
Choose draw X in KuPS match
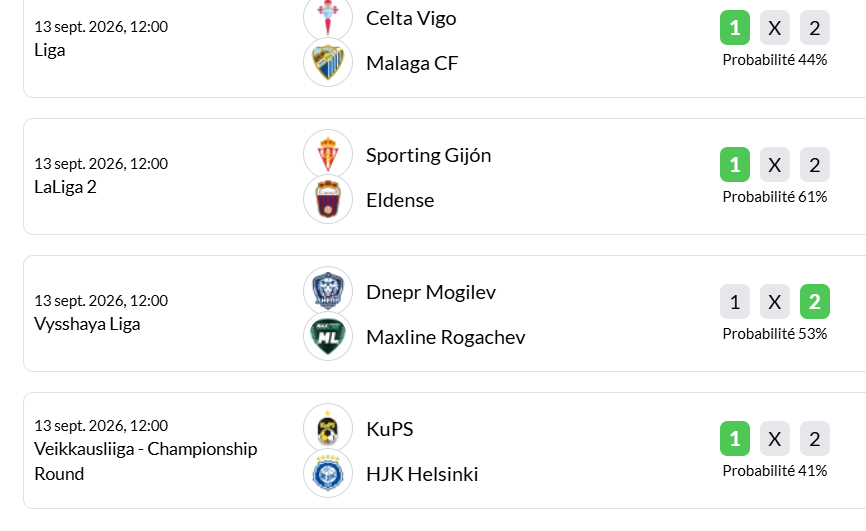tap(775, 439)
